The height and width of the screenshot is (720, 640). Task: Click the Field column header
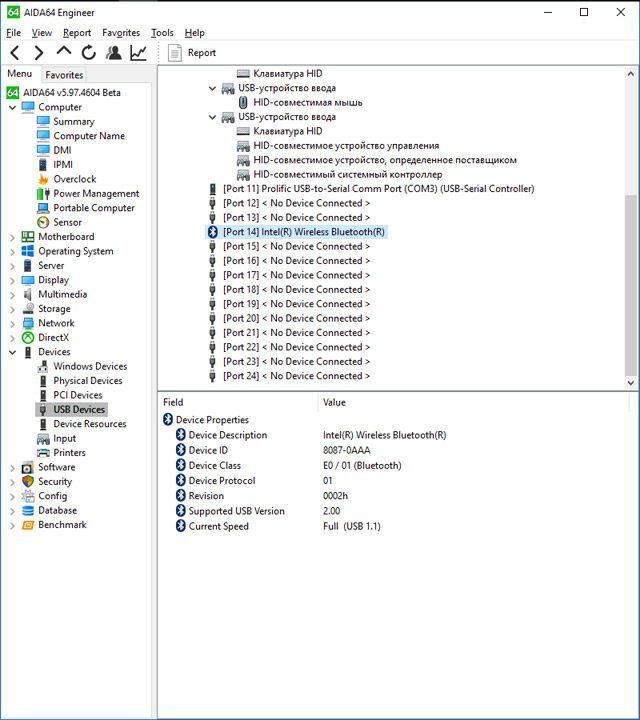pos(173,402)
